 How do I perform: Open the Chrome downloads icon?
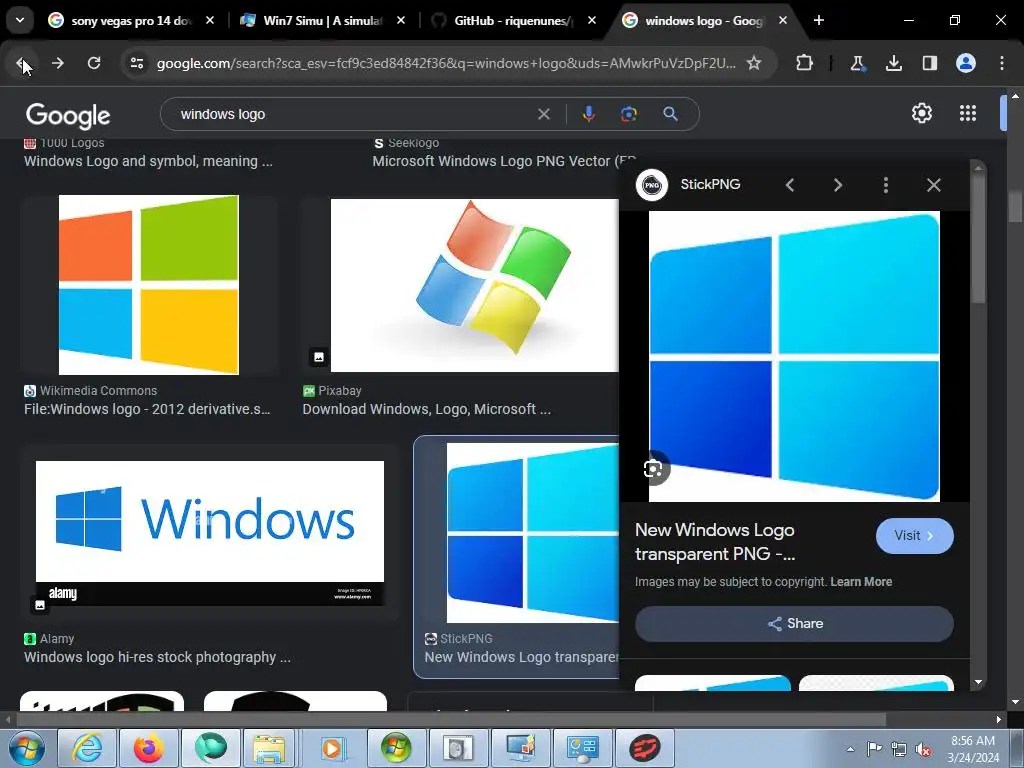[893, 63]
